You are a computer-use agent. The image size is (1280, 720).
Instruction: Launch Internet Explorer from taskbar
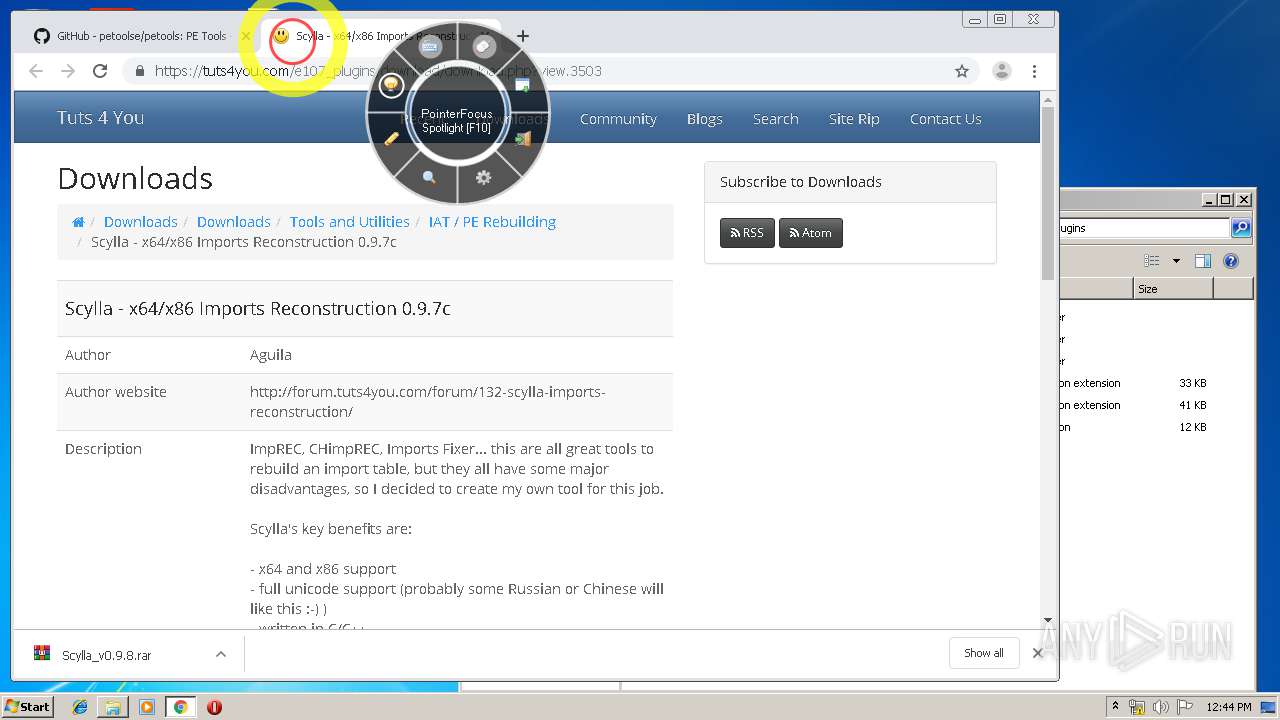(80, 707)
